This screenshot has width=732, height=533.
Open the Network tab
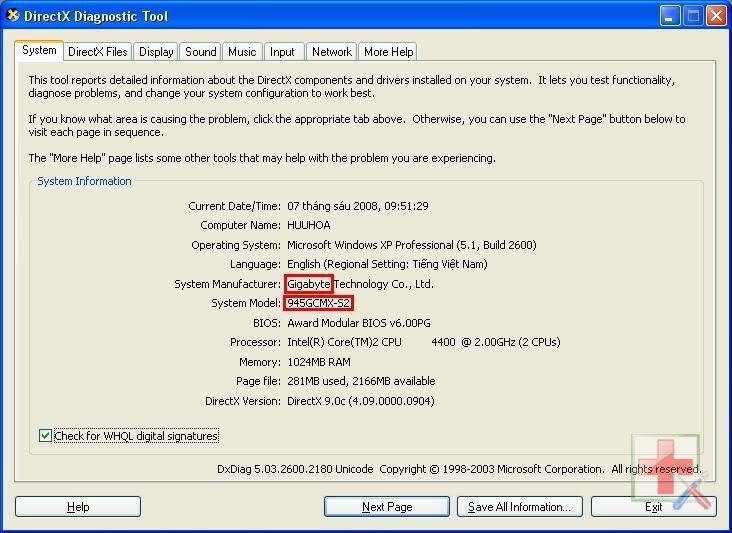point(331,52)
